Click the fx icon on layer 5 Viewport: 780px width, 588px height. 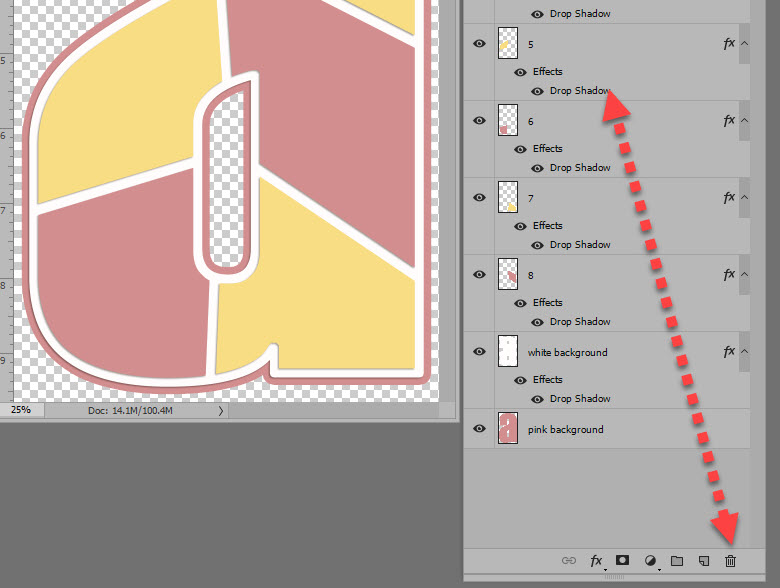(729, 44)
